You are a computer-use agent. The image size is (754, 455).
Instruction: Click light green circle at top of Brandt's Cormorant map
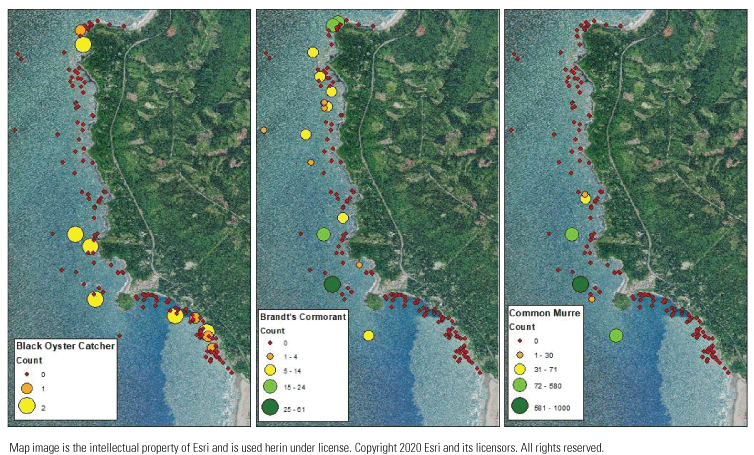click(335, 23)
